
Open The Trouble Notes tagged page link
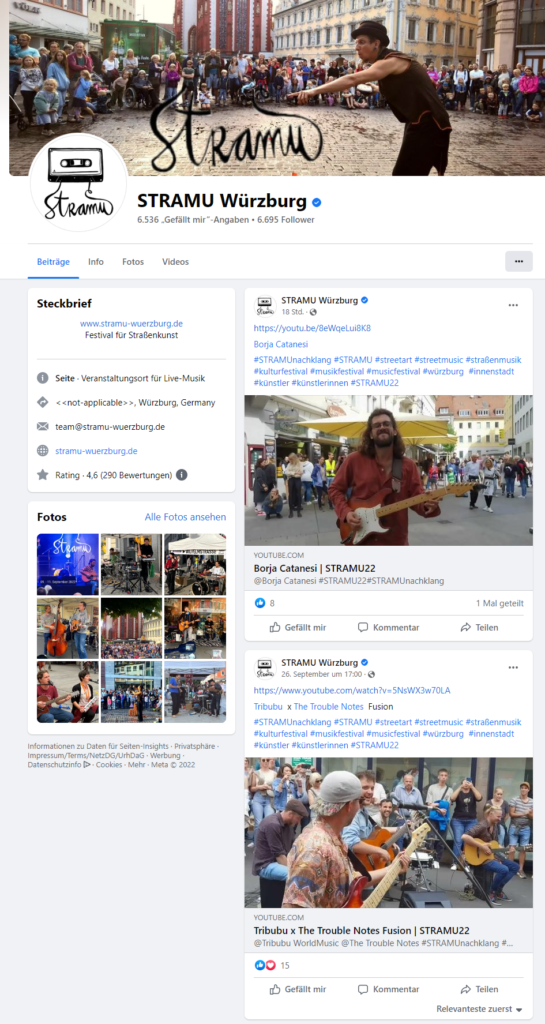tap(328, 707)
